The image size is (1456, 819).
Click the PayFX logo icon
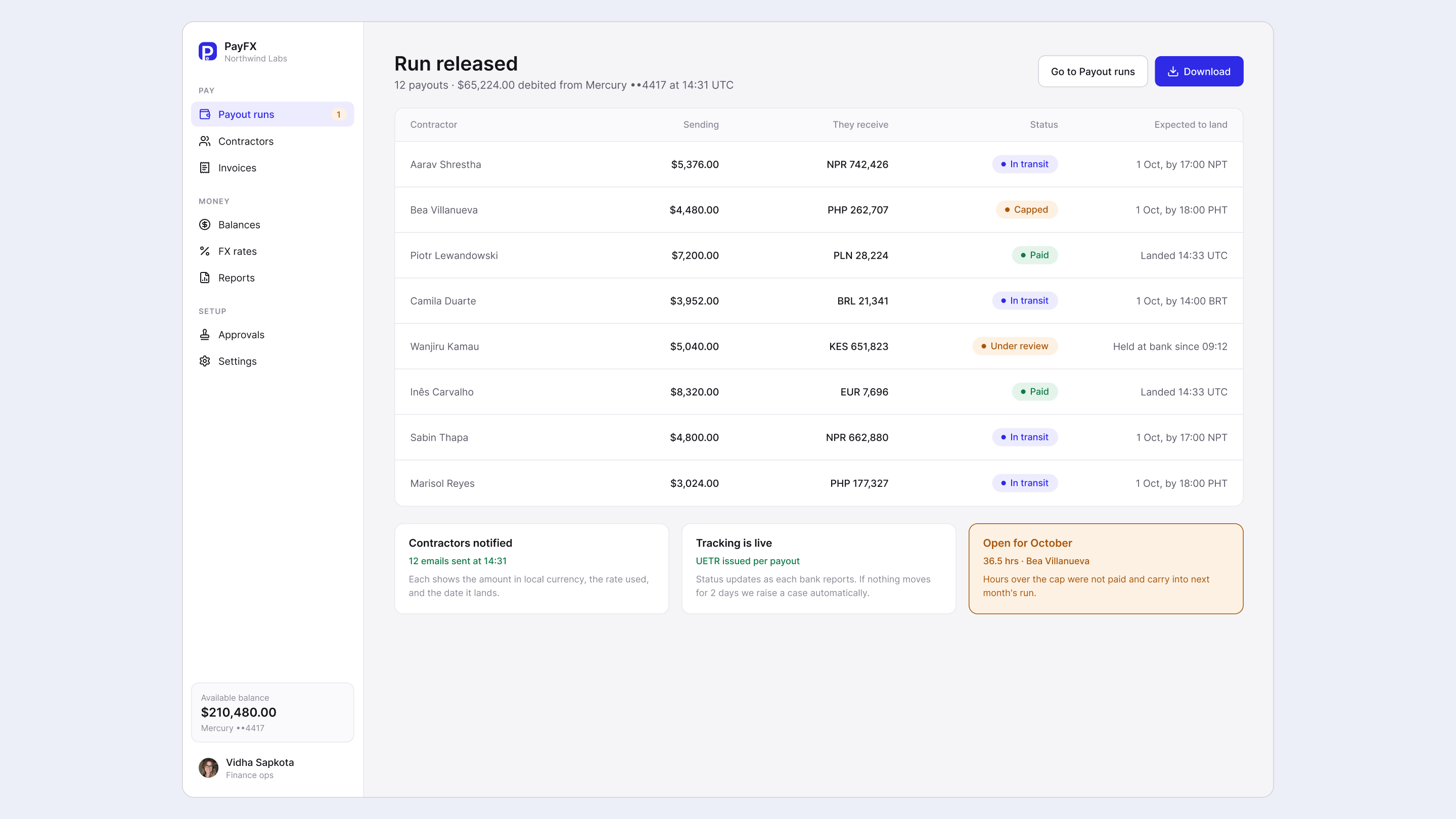(x=207, y=52)
